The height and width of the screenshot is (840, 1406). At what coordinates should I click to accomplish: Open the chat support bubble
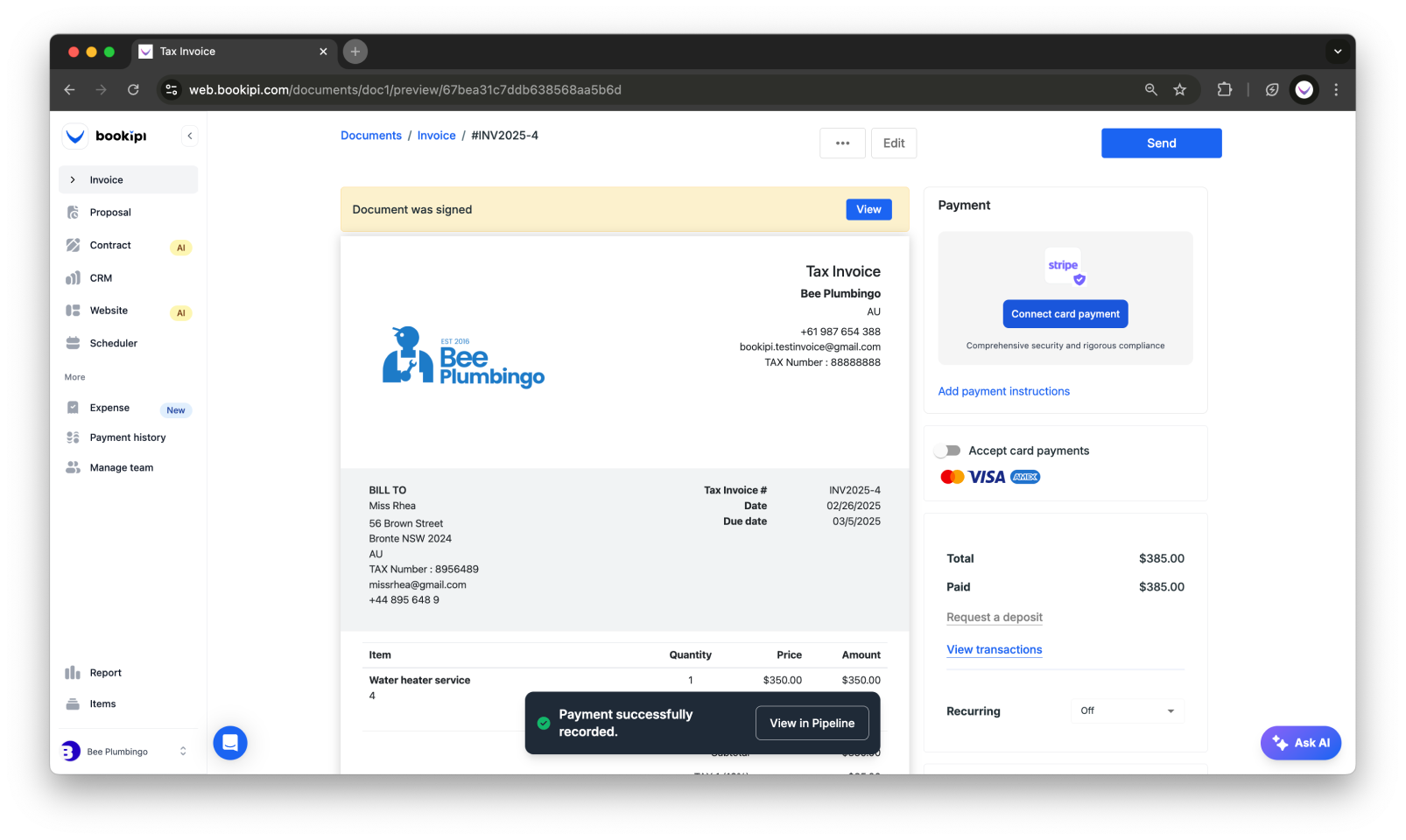pyautogui.click(x=229, y=742)
